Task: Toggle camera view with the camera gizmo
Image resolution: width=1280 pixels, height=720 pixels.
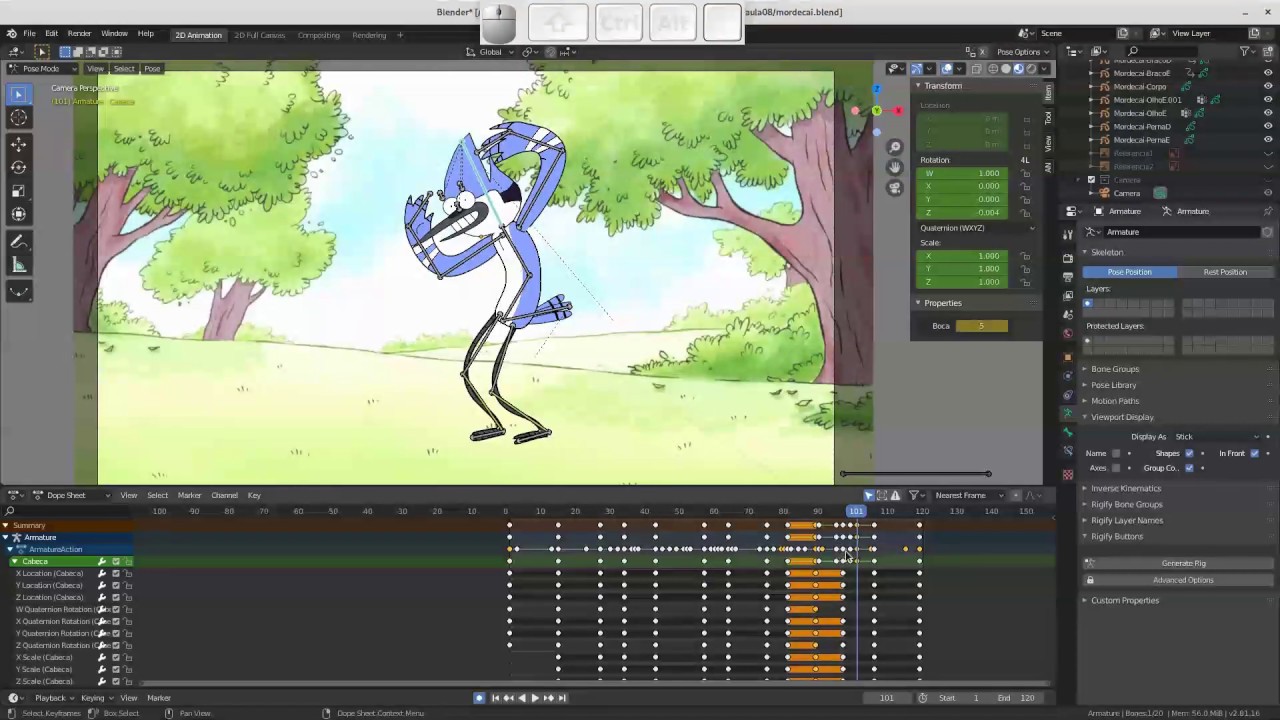Action: [x=895, y=187]
